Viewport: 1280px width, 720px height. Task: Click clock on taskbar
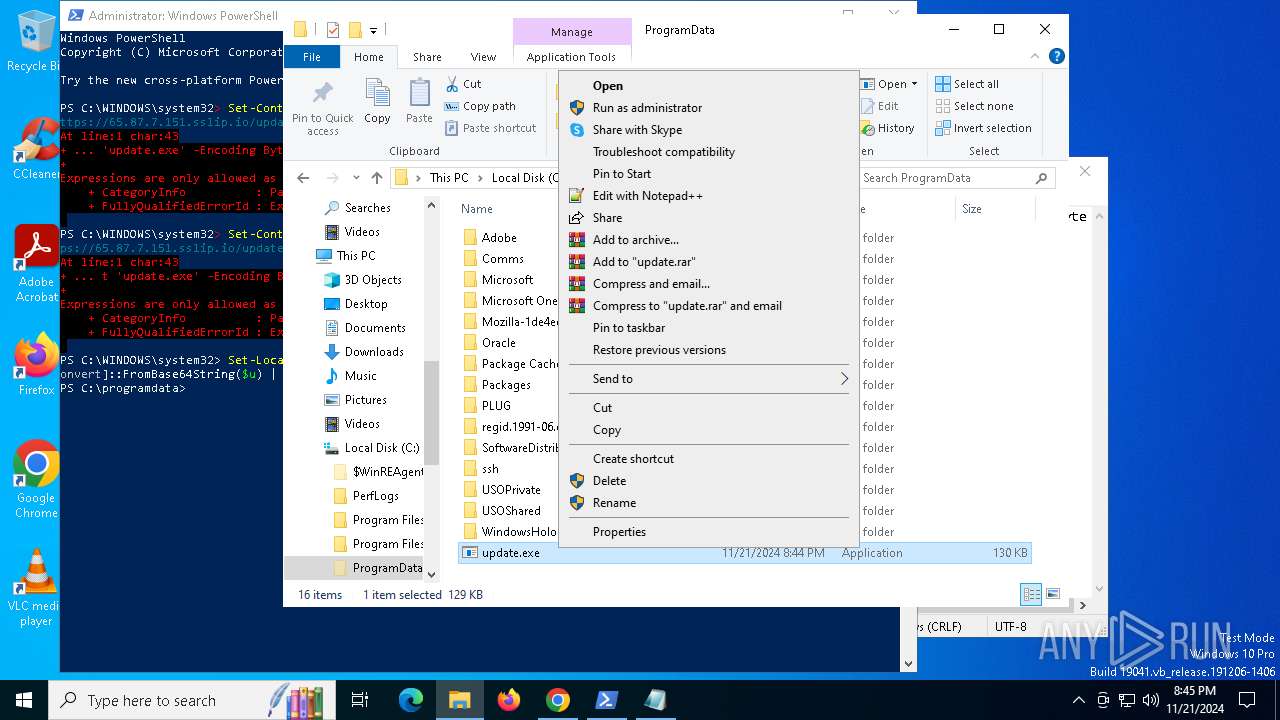(x=1195, y=700)
